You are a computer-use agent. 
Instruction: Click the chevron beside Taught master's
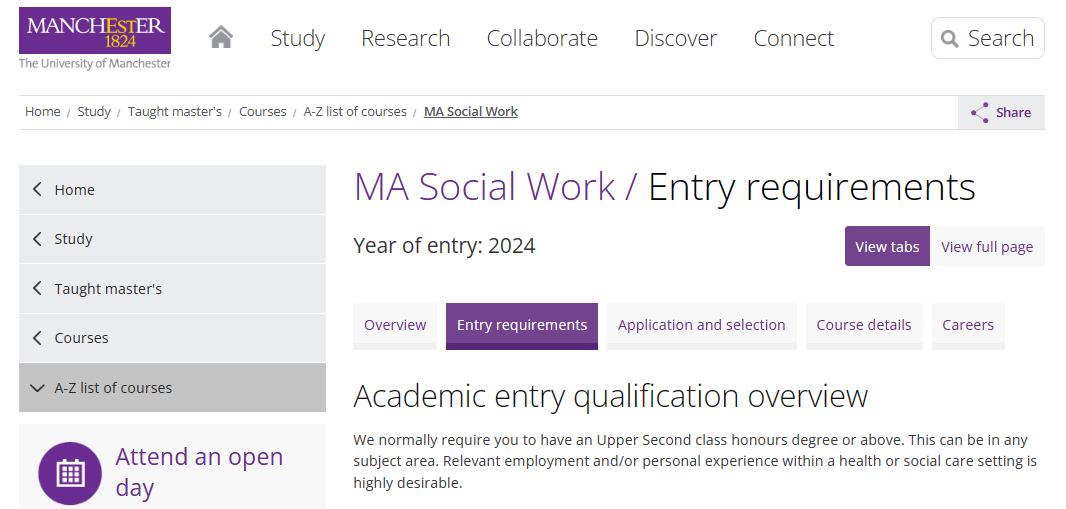click(x=38, y=289)
